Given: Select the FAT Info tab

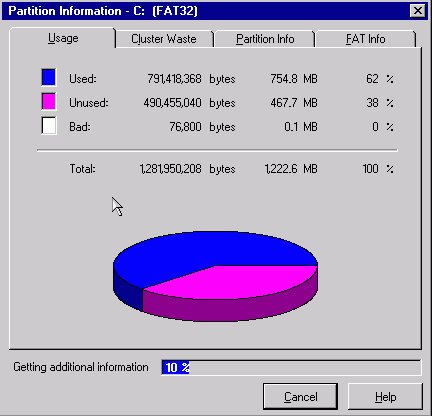Looking at the screenshot, I should point(366,39).
